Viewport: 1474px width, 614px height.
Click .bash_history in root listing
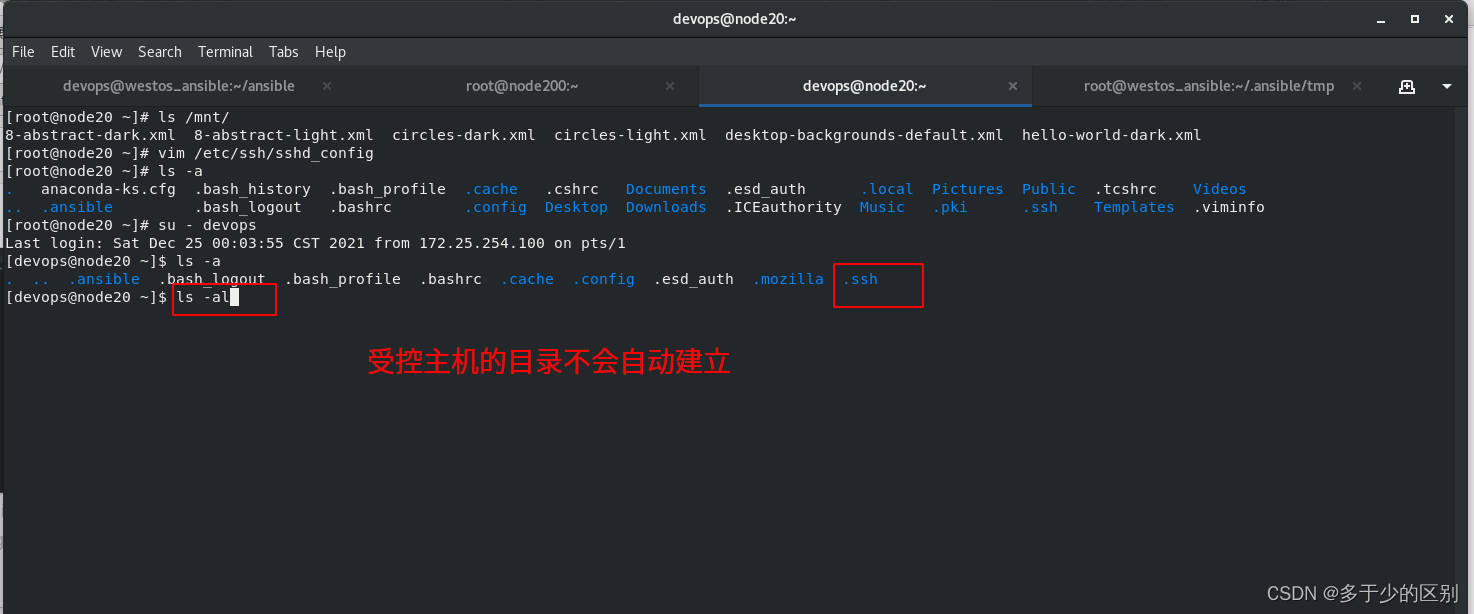[x=252, y=189]
